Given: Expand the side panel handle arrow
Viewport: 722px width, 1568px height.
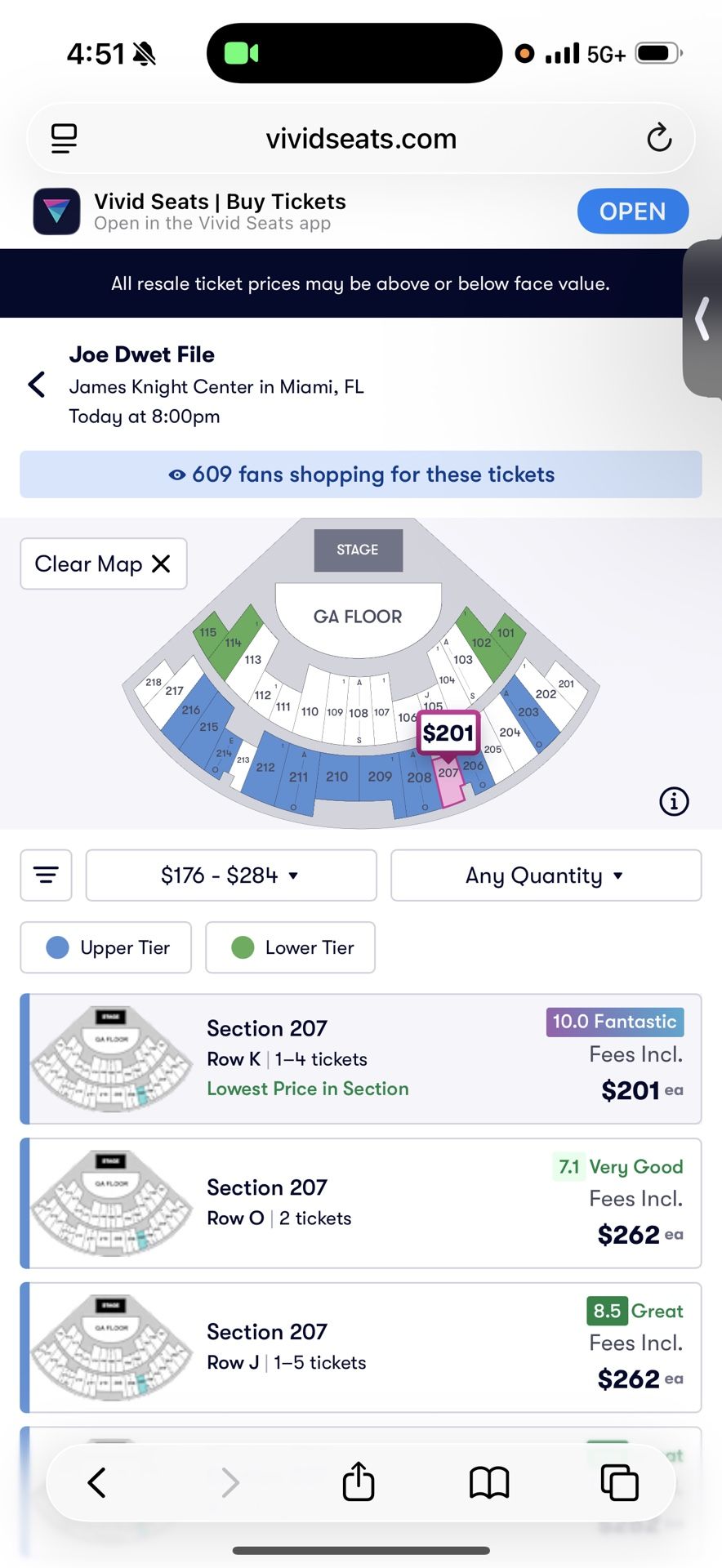Looking at the screenshot, I should click(x=702, y=318).
